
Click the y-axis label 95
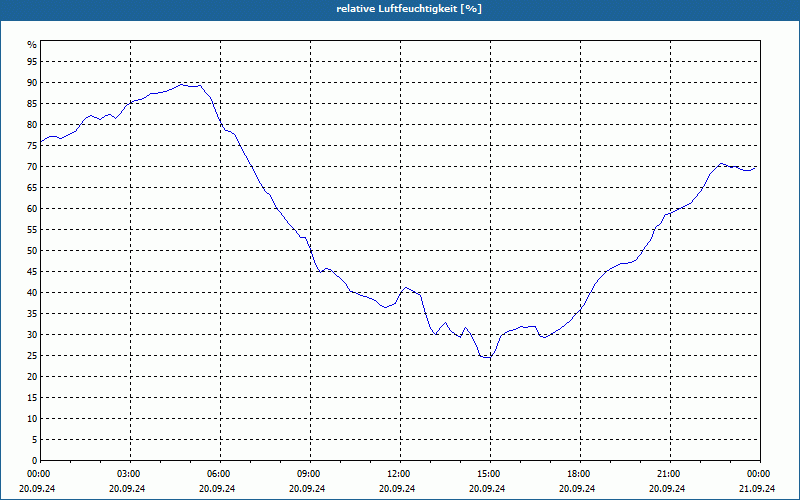32,62
